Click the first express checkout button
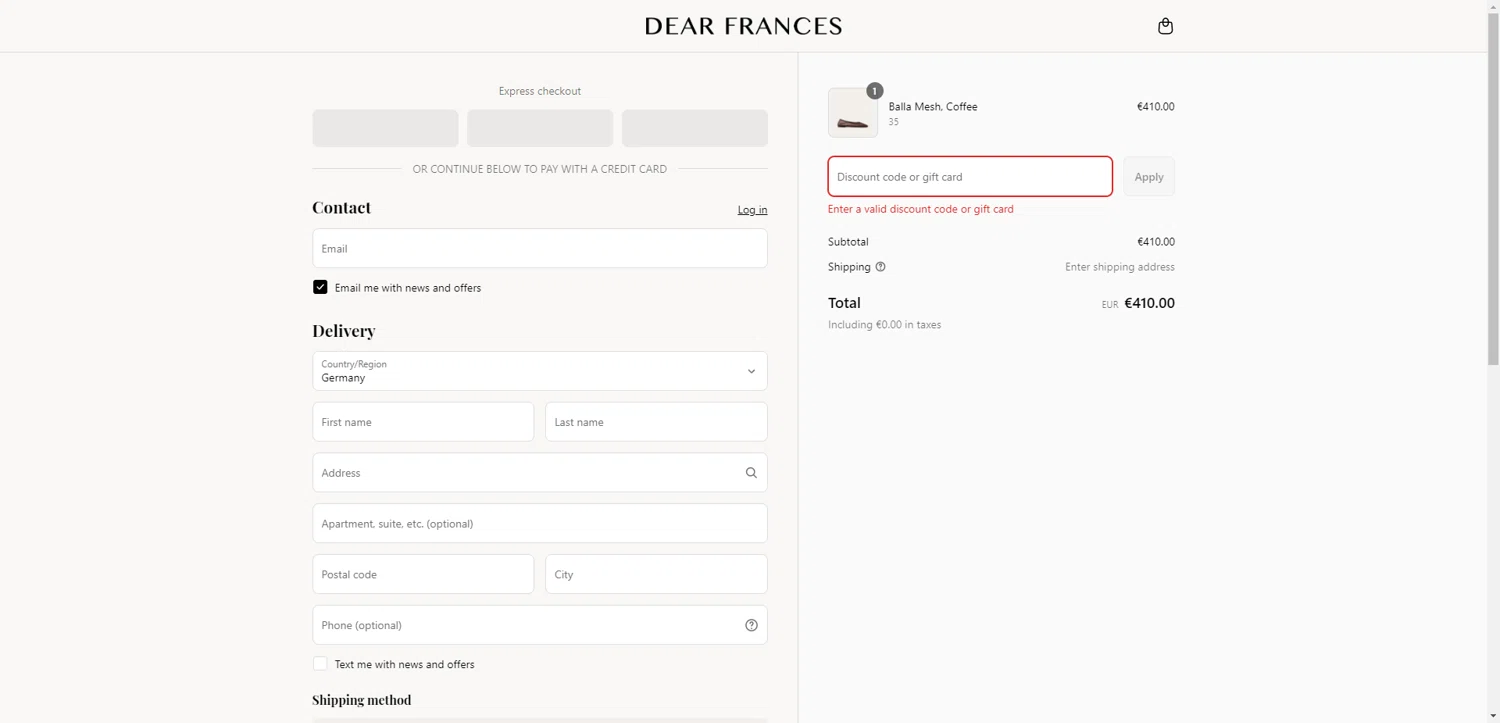Image resolution: width=1500 pixels, height=723 pixels. click(x=385, y=128)
